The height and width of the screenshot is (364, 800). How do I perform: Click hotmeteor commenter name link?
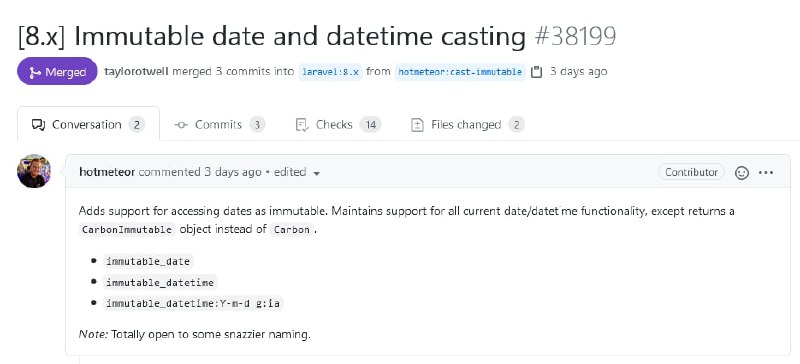[107, 172]
